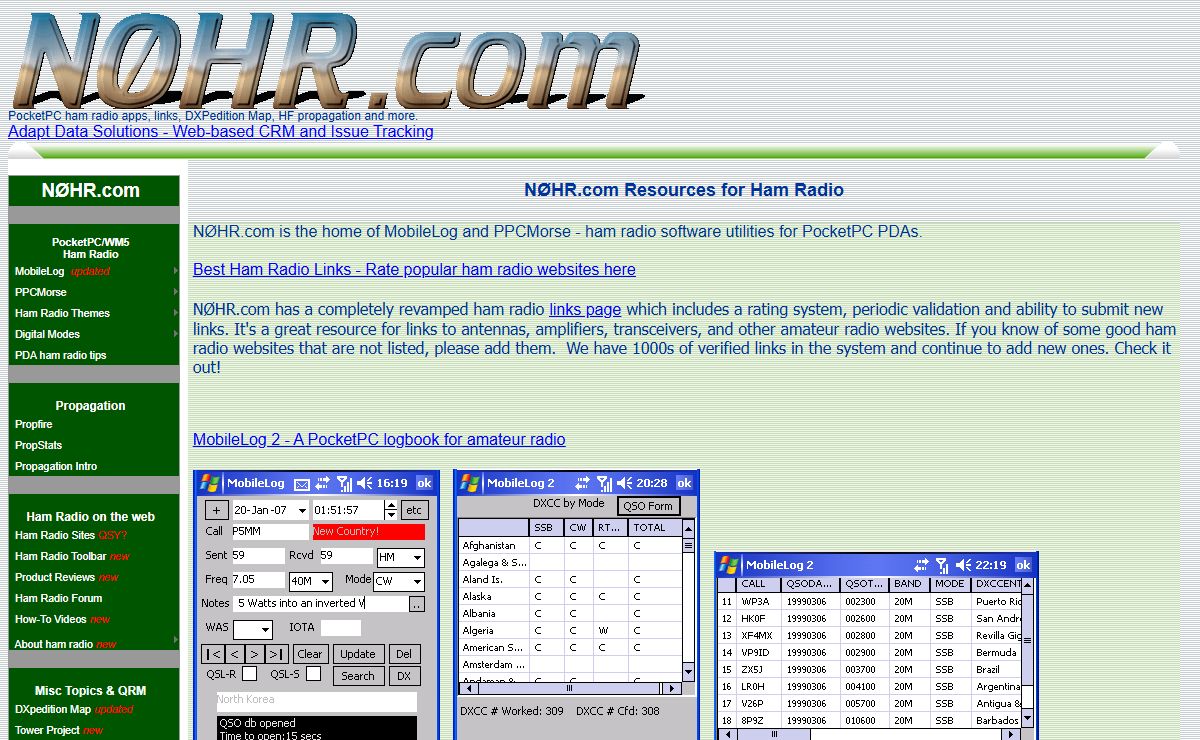Click the '..' button next to Notes
The height and width of the screenshot is (740, 1200).
tap(417, 604)
